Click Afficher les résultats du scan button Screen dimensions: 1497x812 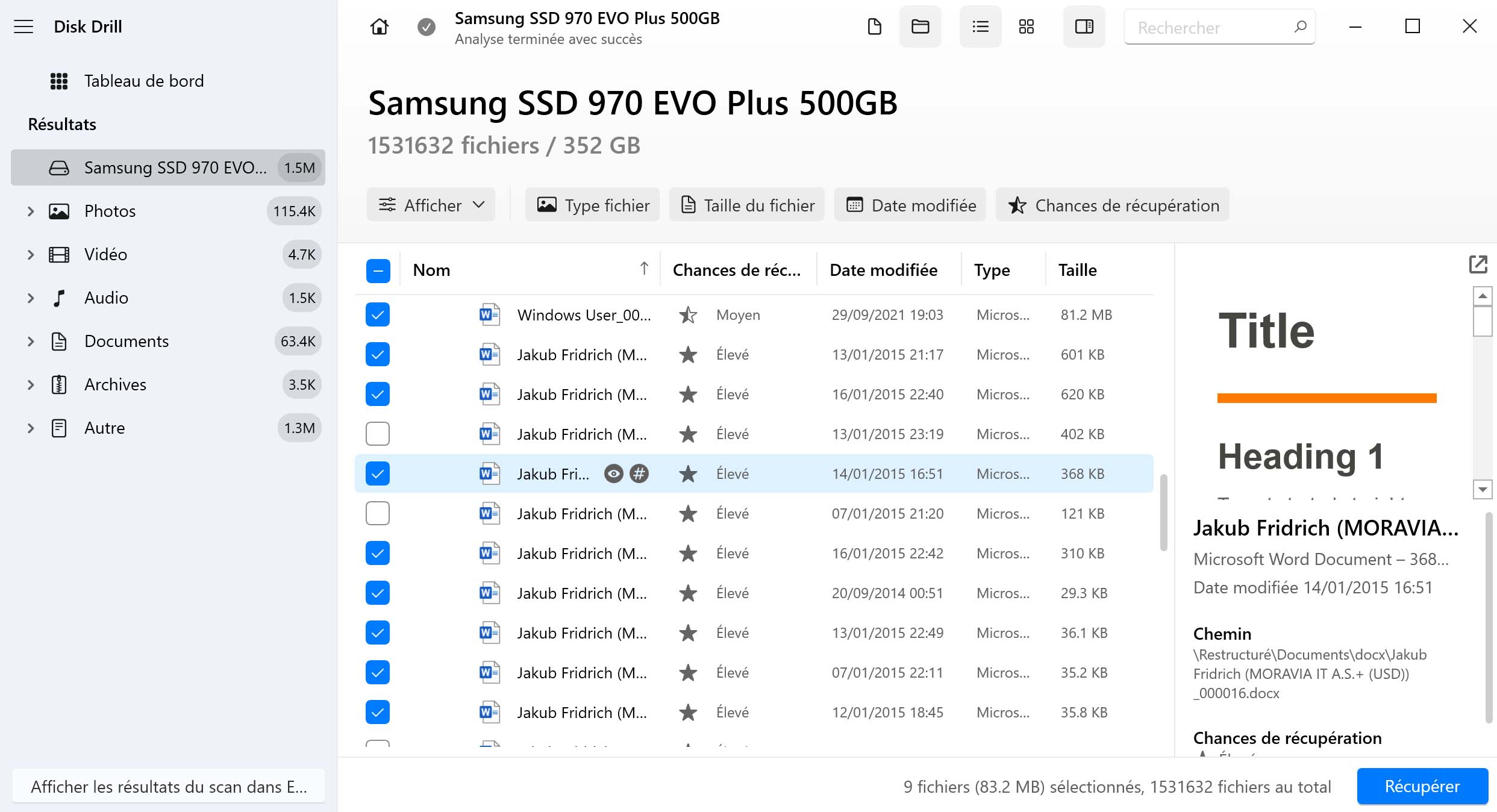[169, 787]
